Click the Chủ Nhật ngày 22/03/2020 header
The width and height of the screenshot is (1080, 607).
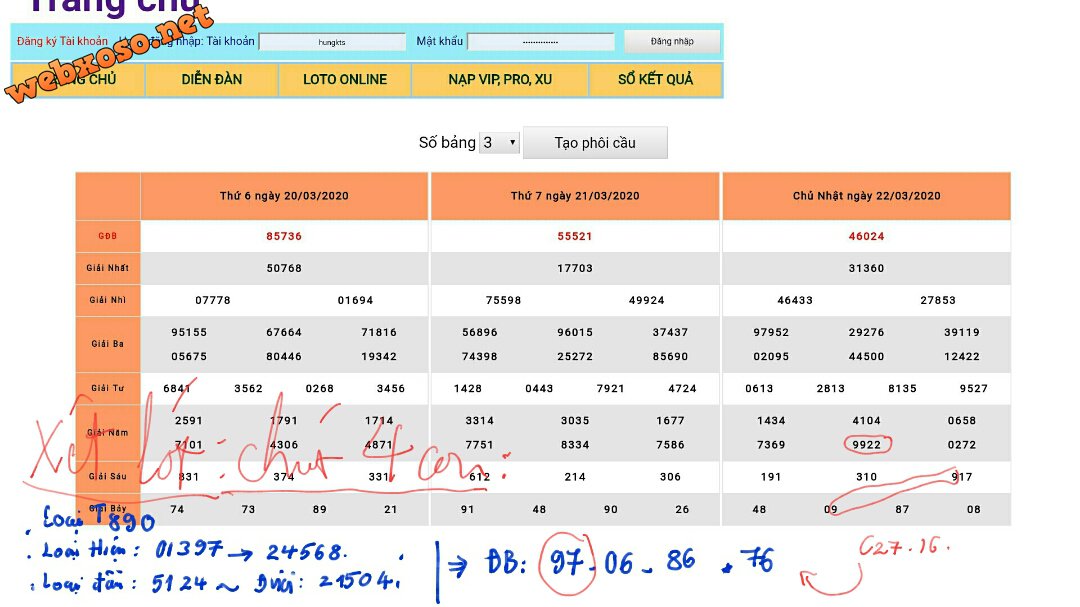click(866, 196)
